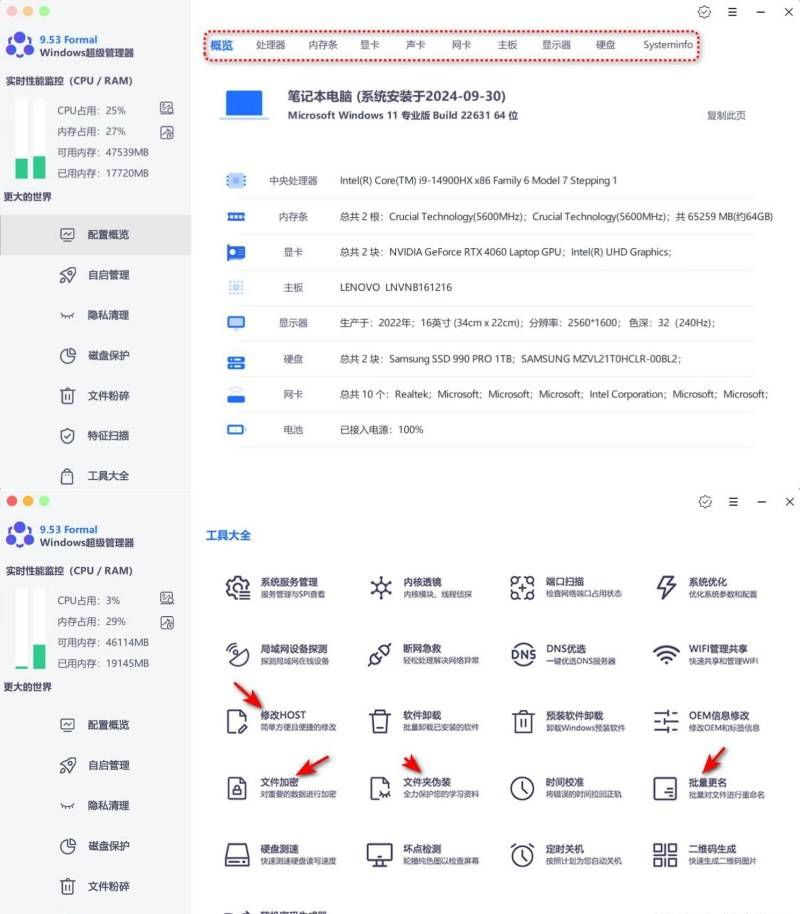Open the 文件加密 lock icon tool
Viewport: 800px width, 914px height.
[x=238, y=788]
